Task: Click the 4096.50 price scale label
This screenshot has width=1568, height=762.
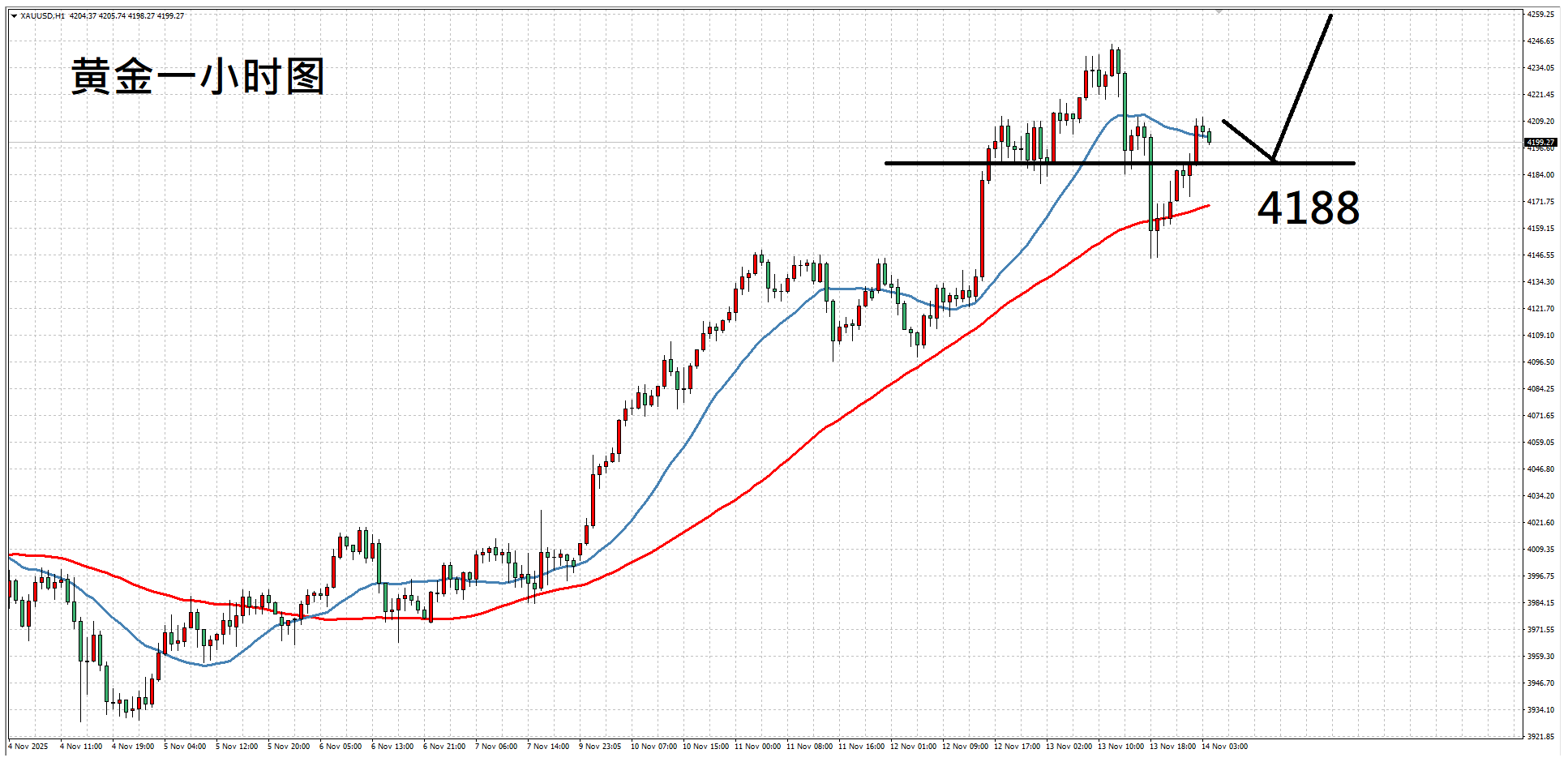Action: coord(1540,362)
